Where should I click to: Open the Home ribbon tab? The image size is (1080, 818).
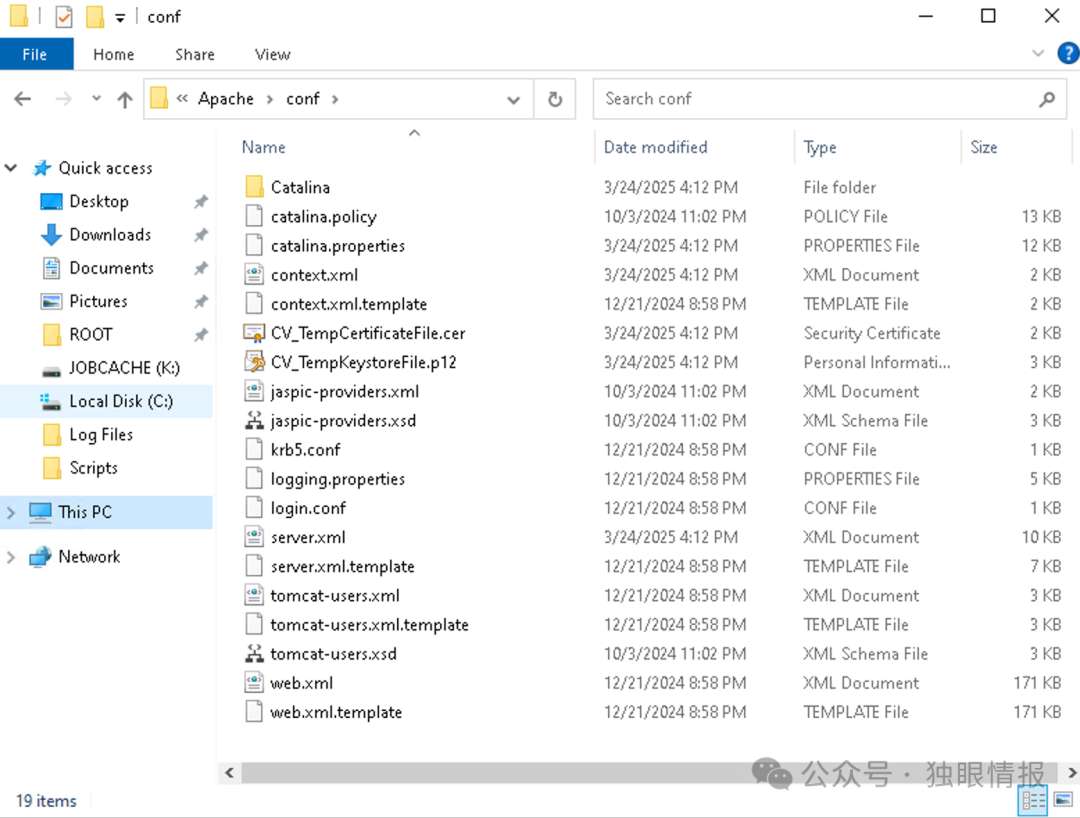114,54
